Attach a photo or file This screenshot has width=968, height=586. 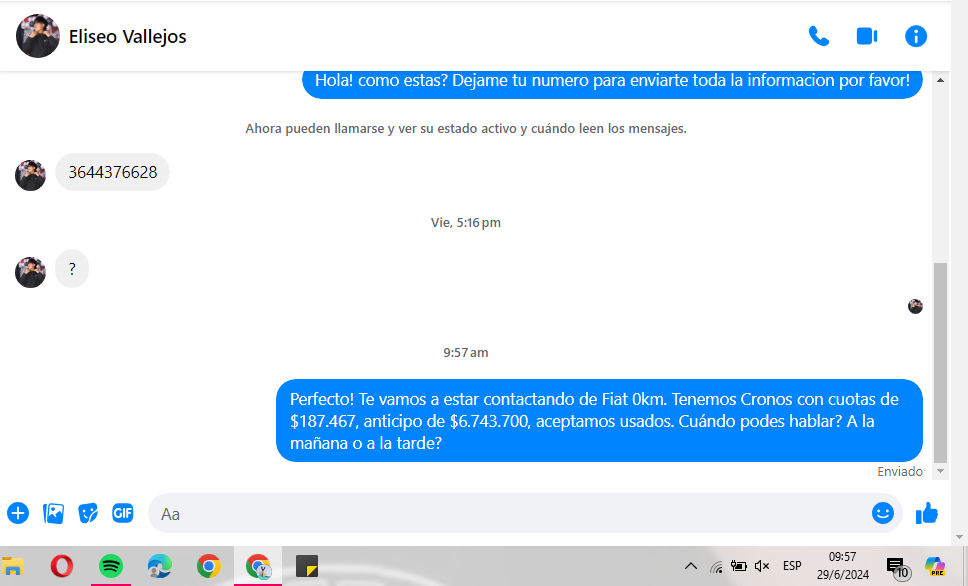pyautogui.click(x=53, y=513)
